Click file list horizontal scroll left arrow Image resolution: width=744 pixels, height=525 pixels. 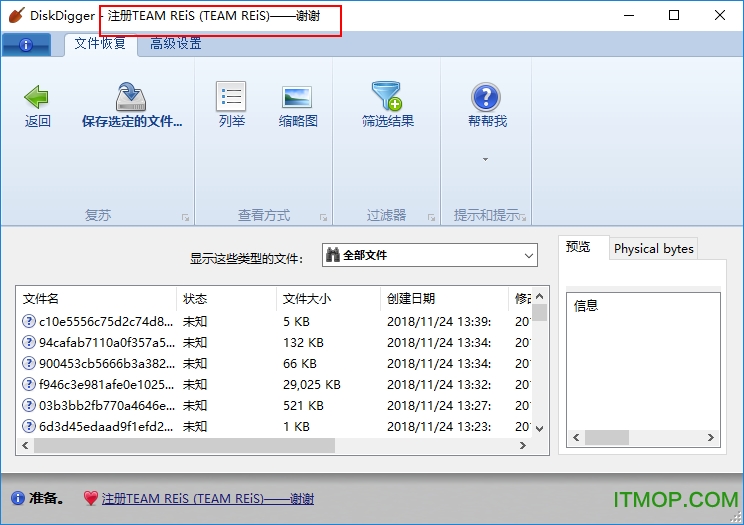[x=25, y=445]
